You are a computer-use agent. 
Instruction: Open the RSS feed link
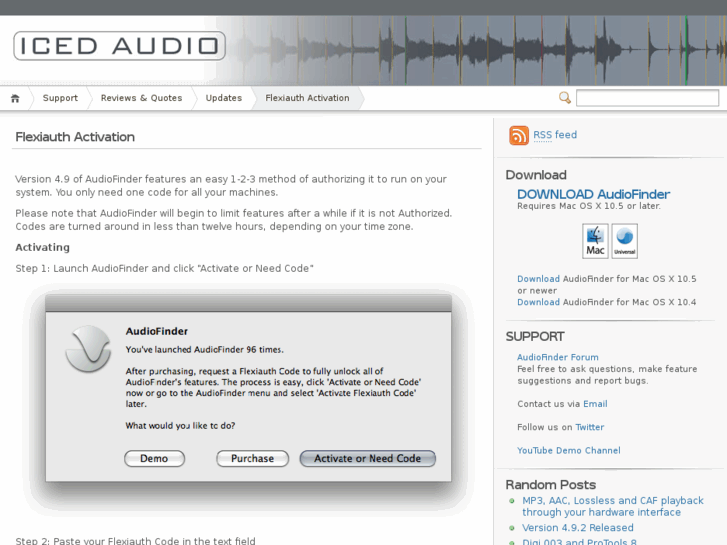coord(555,135)
